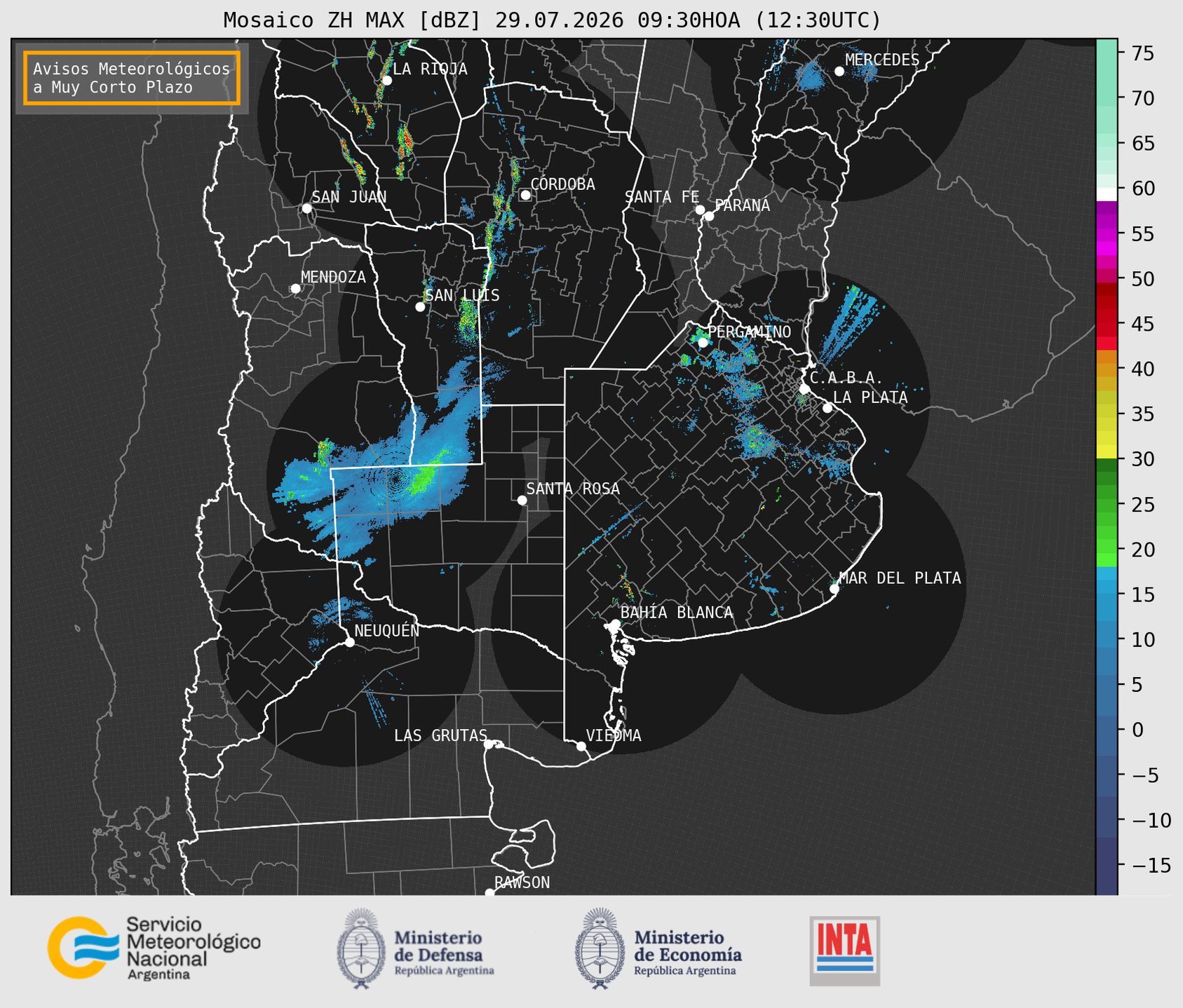Click the VIEDMA city marker dot
This screenshot has width=1183, height=1008.
point(581,746)
